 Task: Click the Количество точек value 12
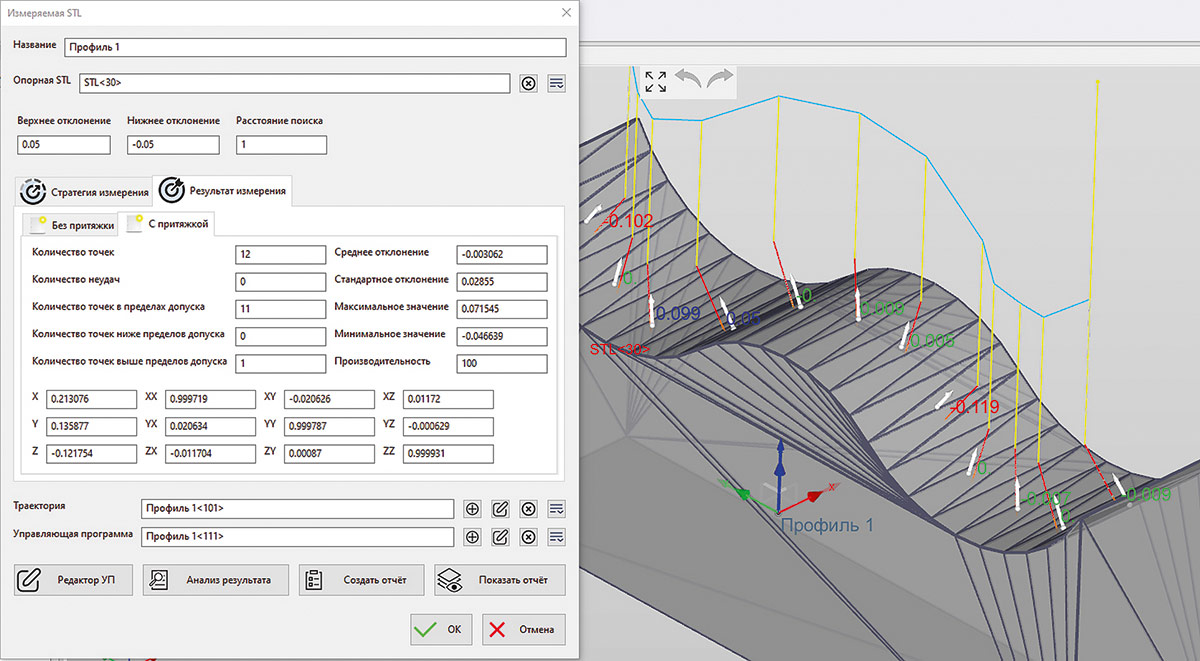[x=281, y=254]
